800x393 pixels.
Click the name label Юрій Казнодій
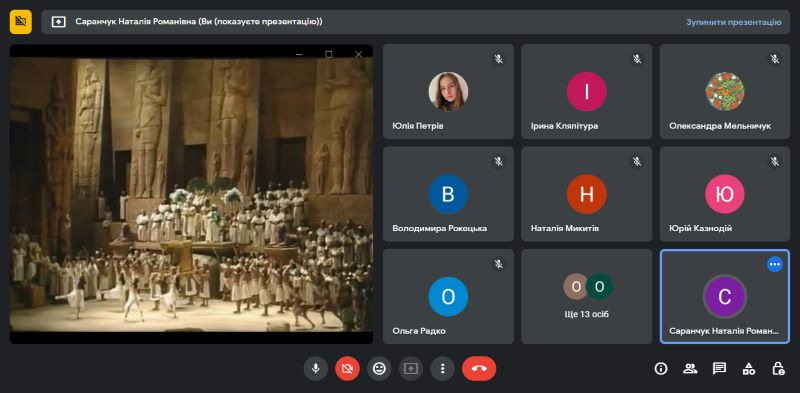point(701,229)
